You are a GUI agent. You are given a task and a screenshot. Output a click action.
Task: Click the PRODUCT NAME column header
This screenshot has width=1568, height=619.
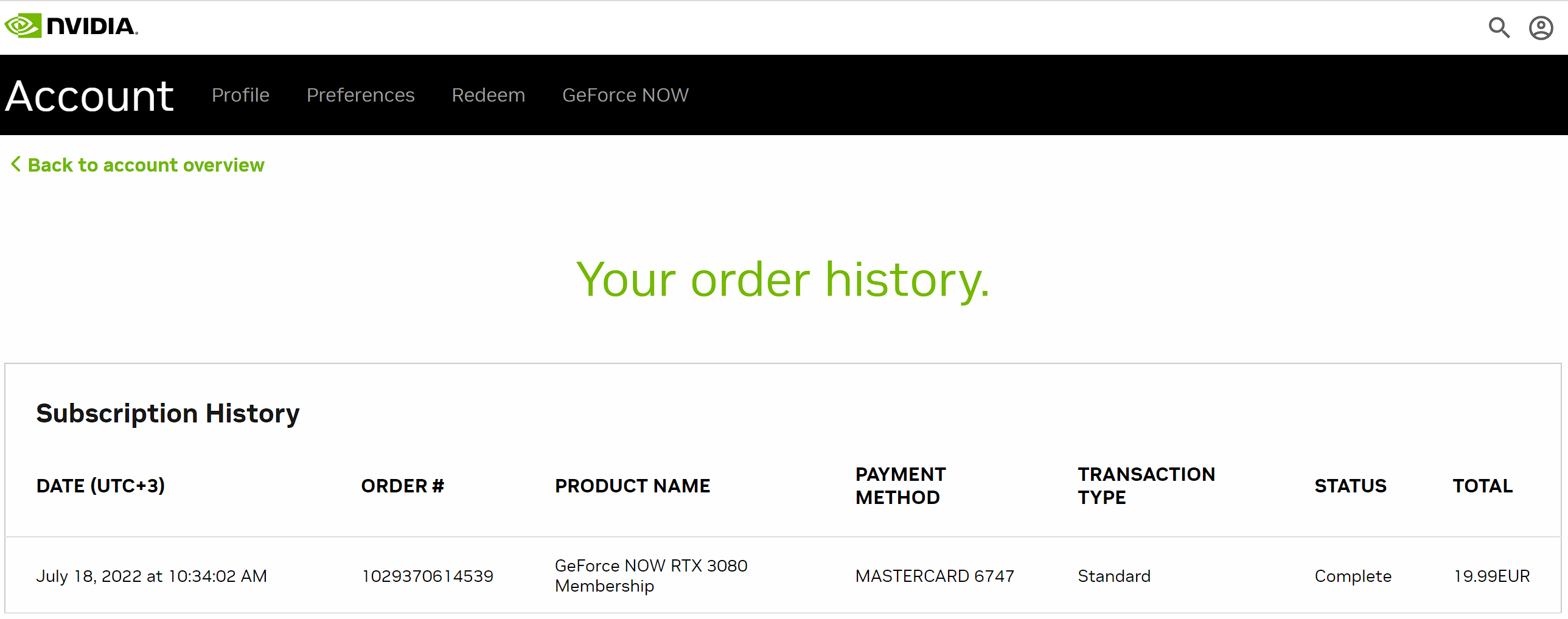632,486
